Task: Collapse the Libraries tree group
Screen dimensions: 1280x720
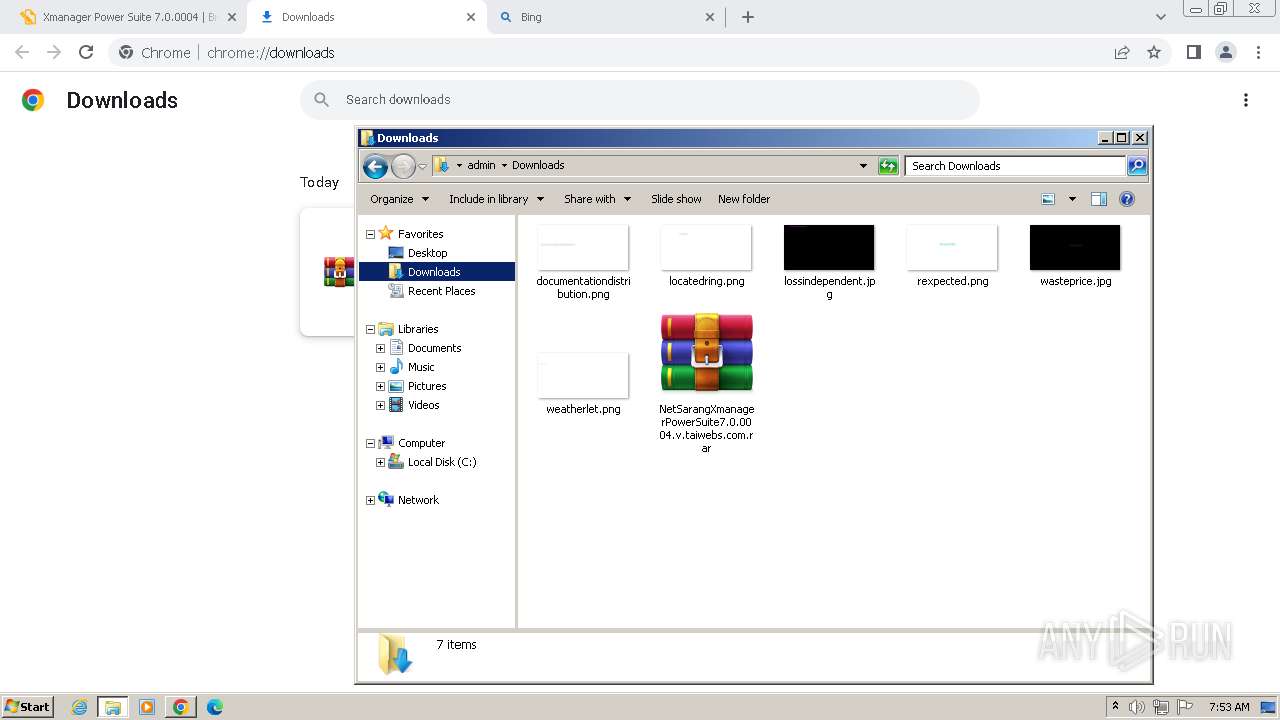Action: pos(370,329)
